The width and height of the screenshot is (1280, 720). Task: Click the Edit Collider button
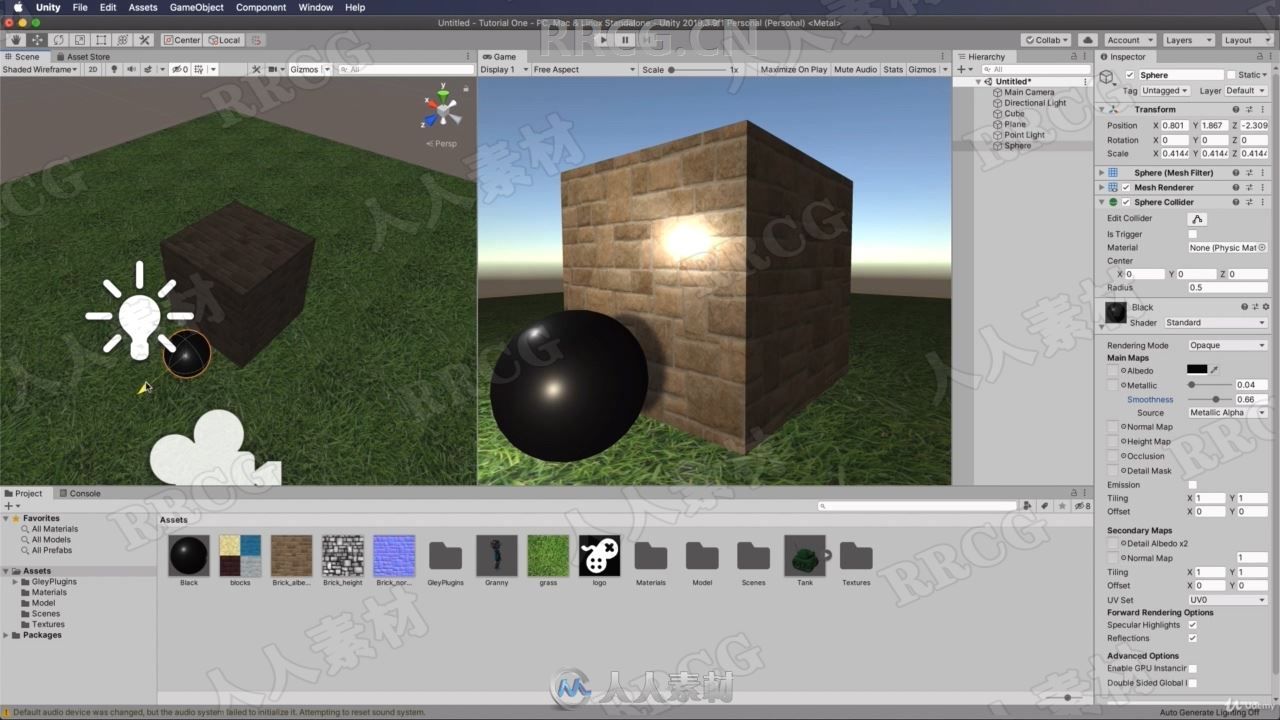tap(1197, 218)
